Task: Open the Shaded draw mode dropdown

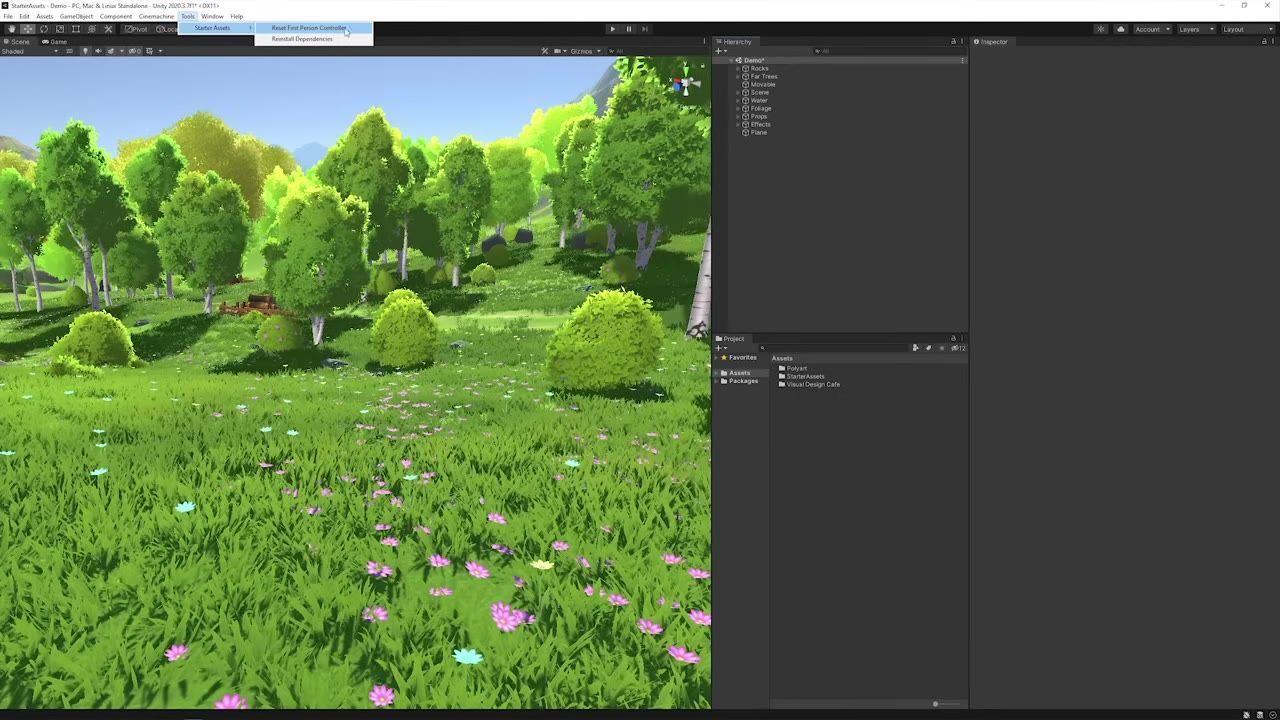Action: pos(30,51)
